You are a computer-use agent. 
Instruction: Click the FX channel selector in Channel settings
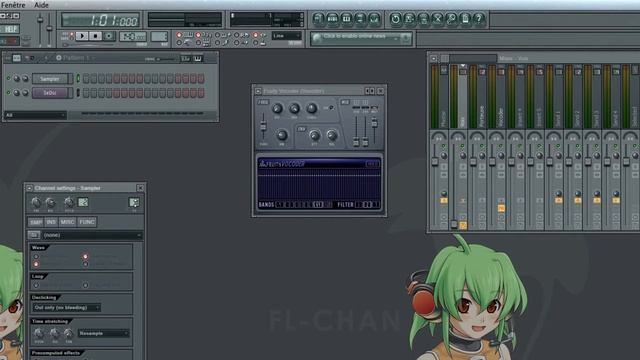point(134,202)
